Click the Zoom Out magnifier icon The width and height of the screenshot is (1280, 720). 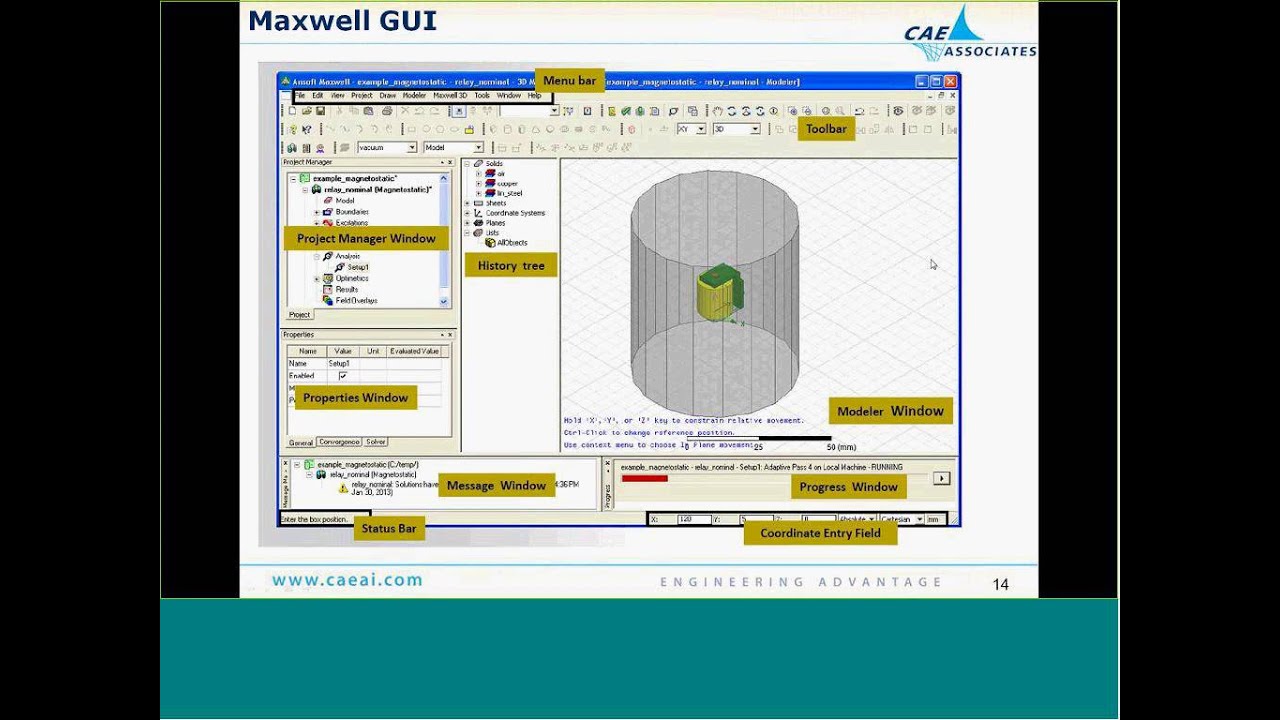coord(807,111)
